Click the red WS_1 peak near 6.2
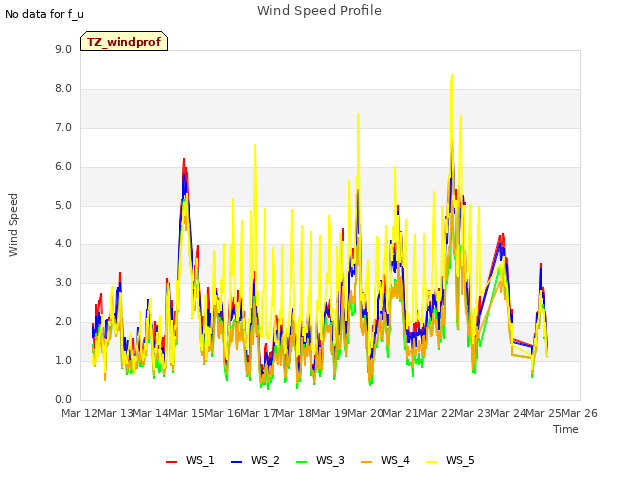 coord(184,160)
